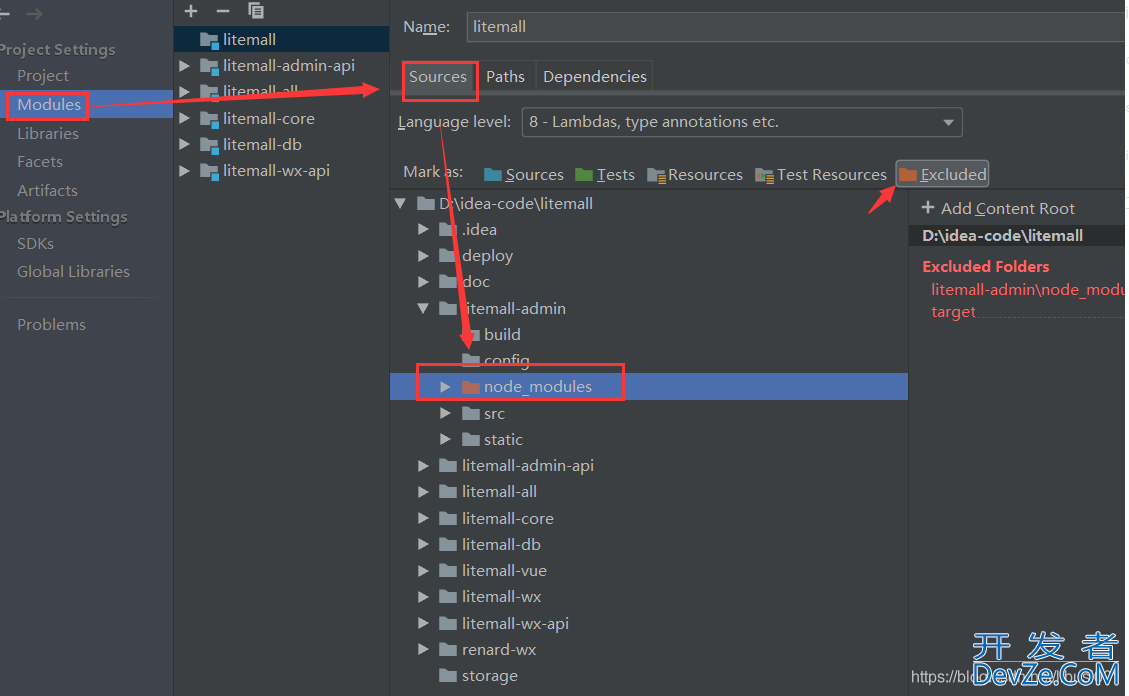Open Project settings item

tap(43, 76)
